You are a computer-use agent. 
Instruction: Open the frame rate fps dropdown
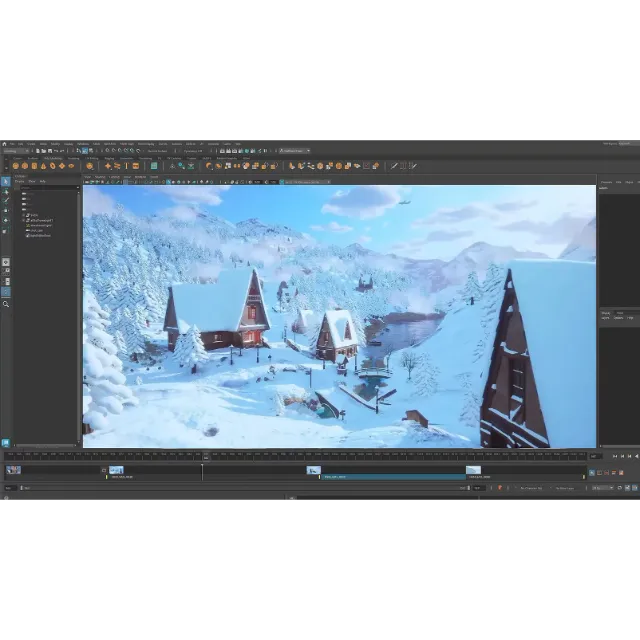(603, 488)
